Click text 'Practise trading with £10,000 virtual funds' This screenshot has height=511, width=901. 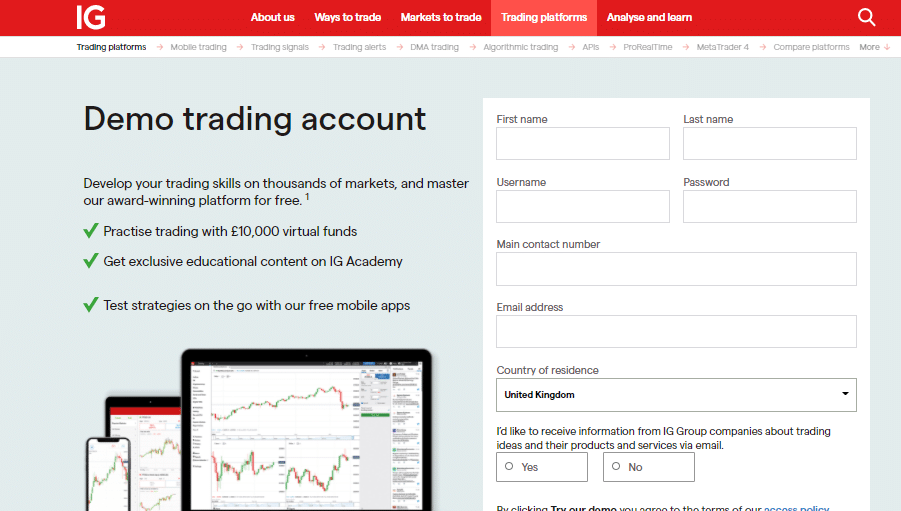click(x=230, y=231)
